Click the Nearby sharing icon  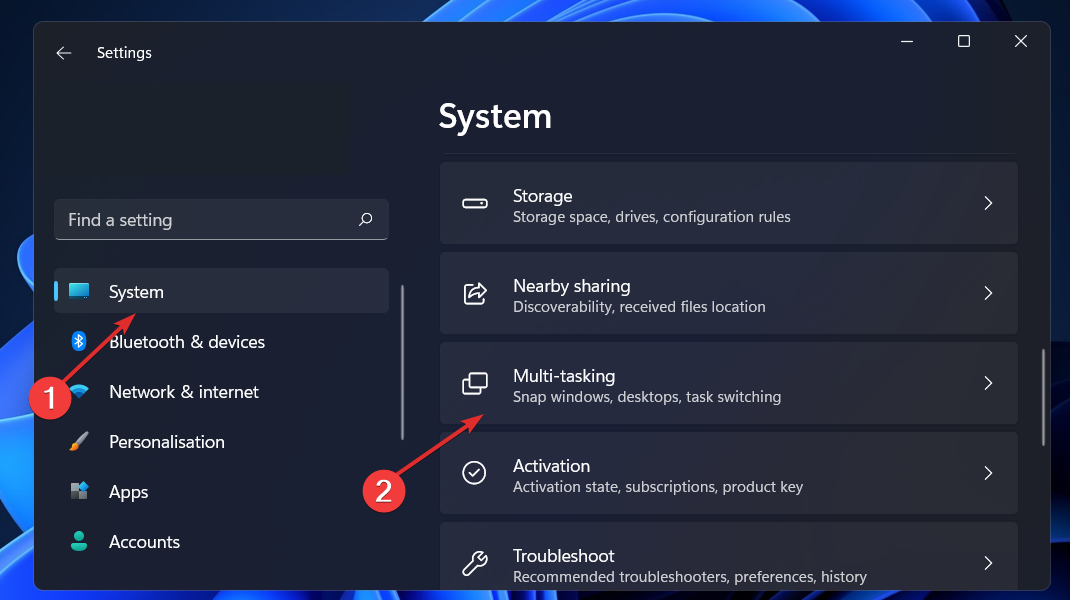pyautogui.click(x=474, y=293)
